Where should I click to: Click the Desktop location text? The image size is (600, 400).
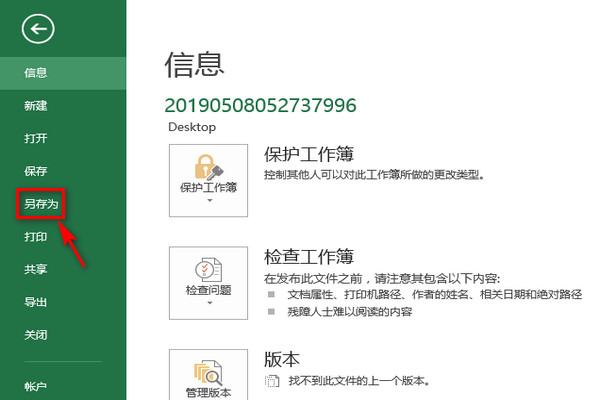click(x=192, y=127)
